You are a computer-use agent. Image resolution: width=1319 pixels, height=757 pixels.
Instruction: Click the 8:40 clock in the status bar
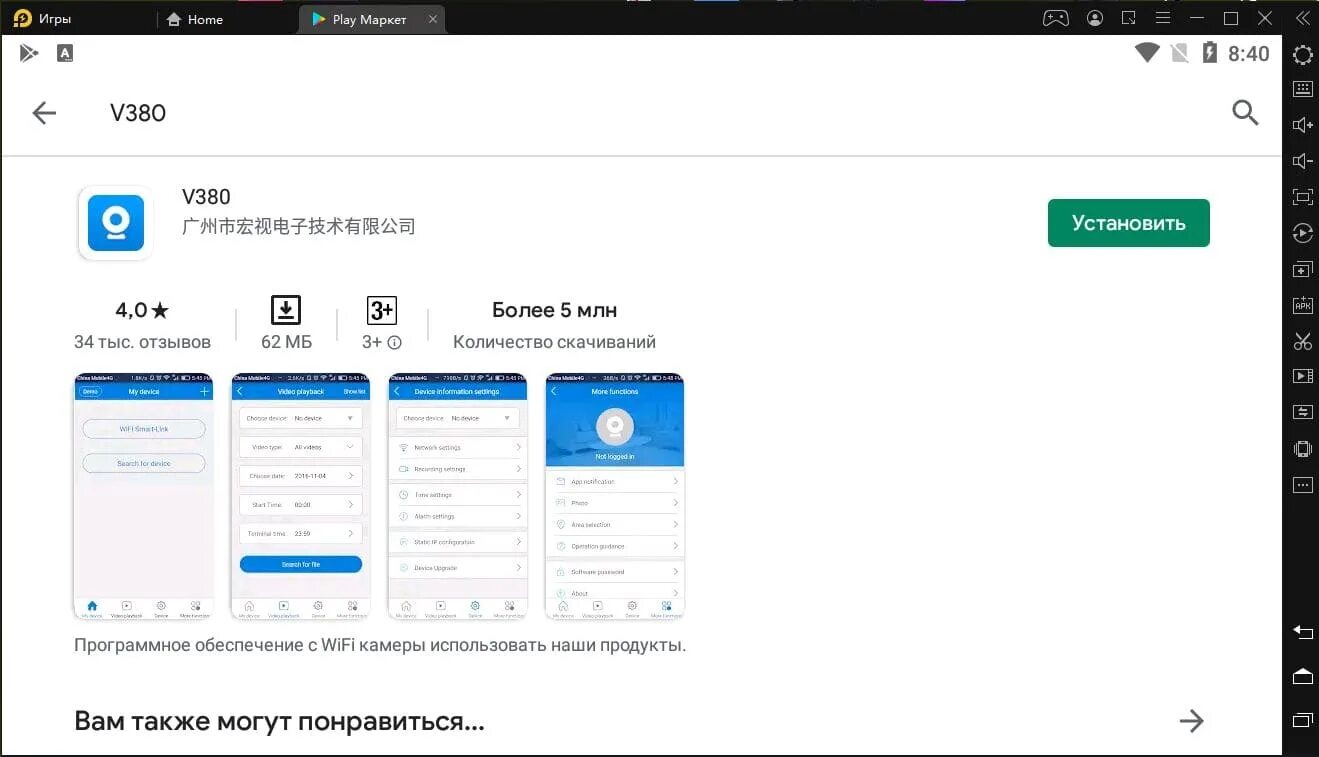tap(1248, 53)
